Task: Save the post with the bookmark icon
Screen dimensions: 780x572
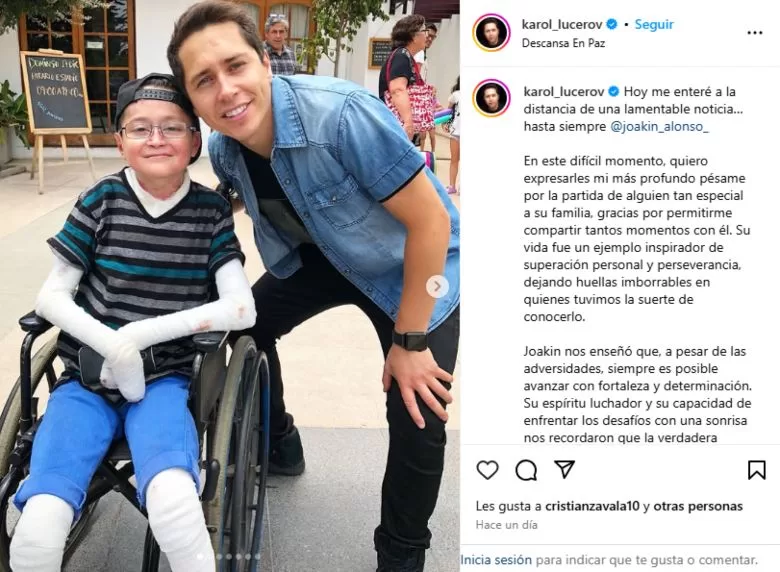Action: point(756,470)
